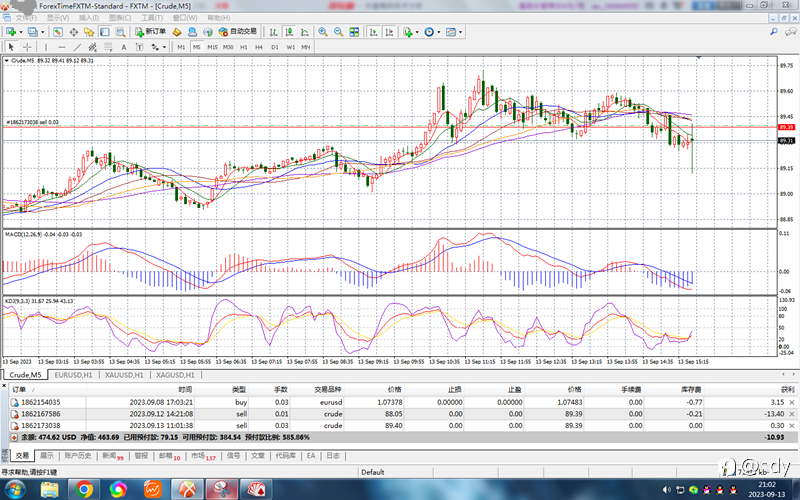Open the 文件(F) menu
This screenshot has width=800, height=500.
(26, 18)
